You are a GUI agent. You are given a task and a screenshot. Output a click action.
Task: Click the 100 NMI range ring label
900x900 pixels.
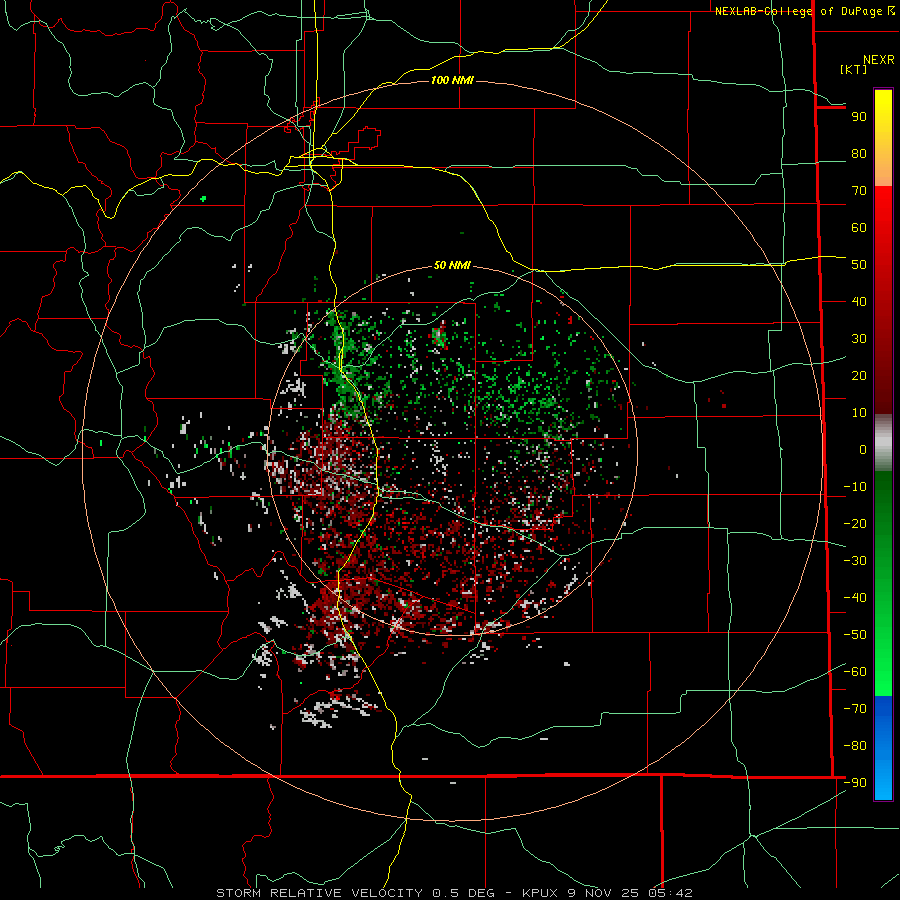(x=452, y=80)
